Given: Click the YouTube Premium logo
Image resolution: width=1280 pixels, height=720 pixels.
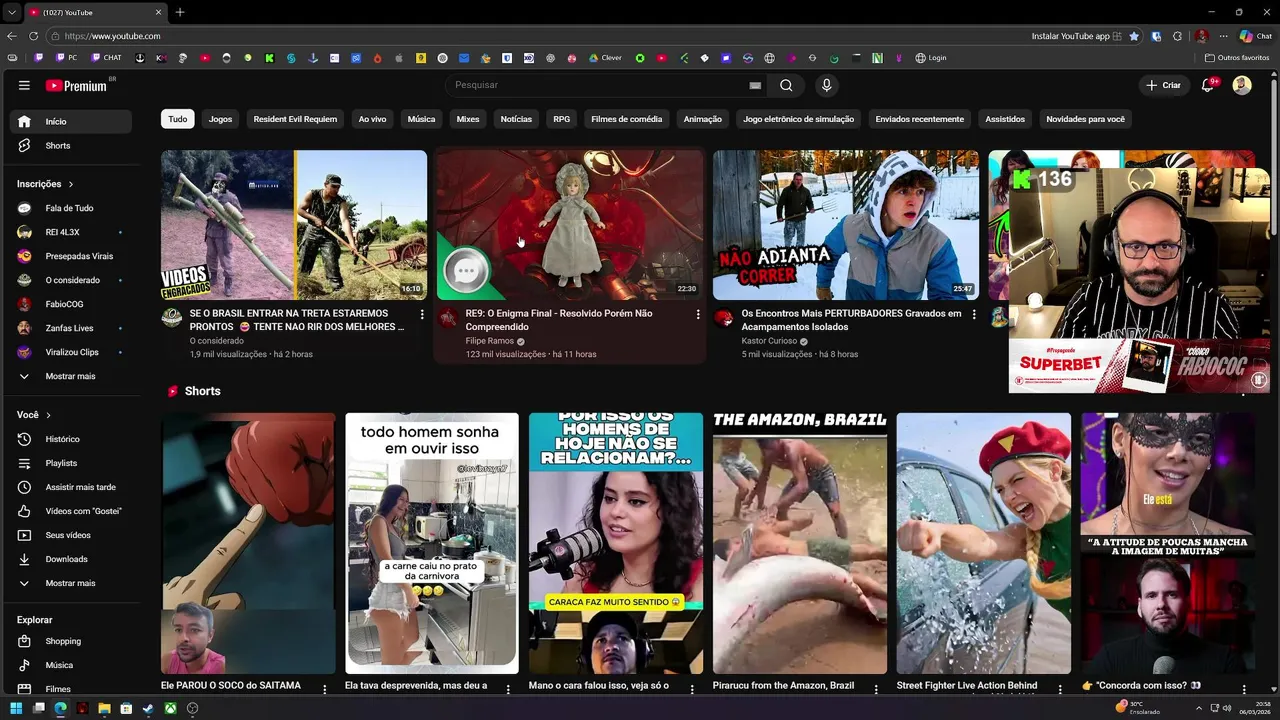Looking at the screenshot, I should pos(77,85).
